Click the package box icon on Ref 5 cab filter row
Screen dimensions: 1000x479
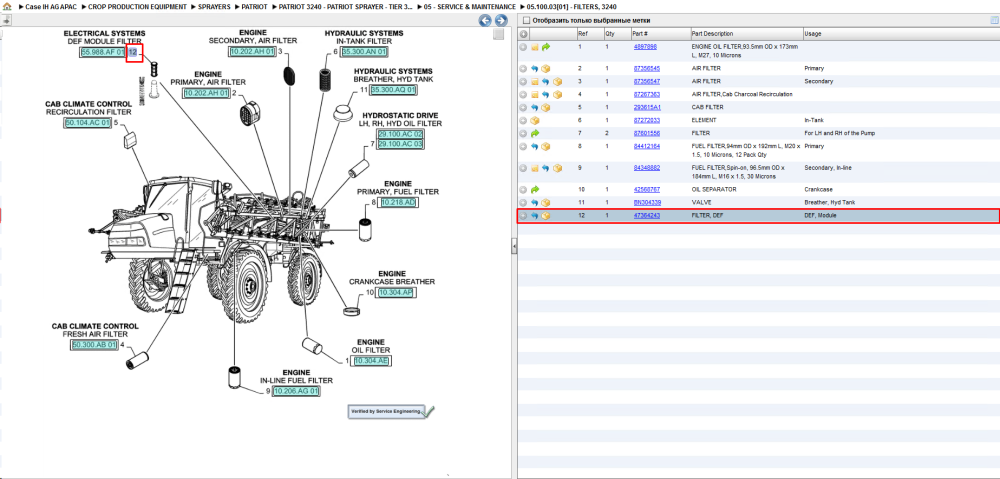pos(545,108)
